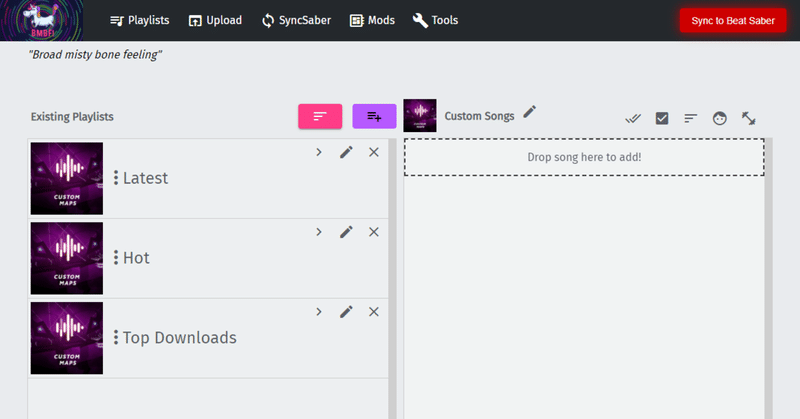Open the Upload page
800x419 pixels.
click(215, 20)
